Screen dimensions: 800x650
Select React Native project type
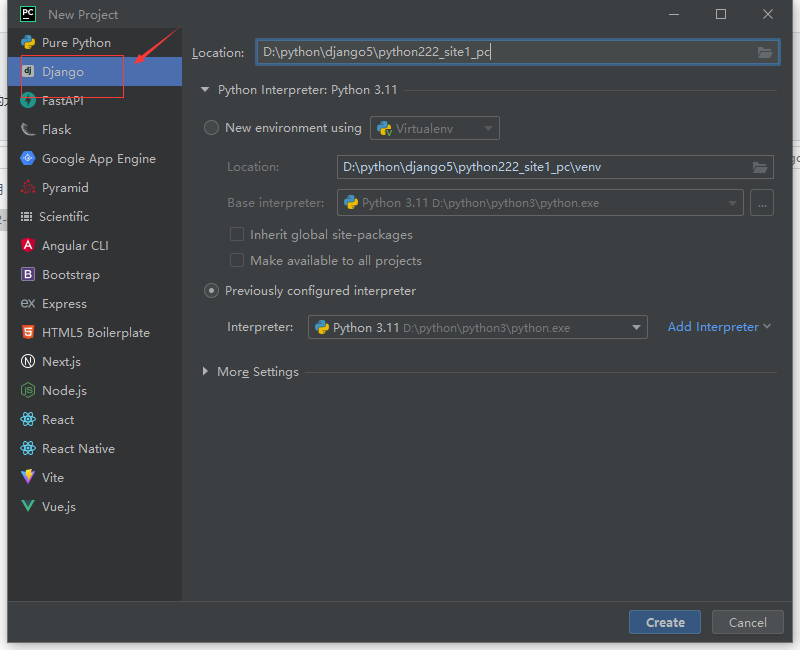tap(95, 448)
